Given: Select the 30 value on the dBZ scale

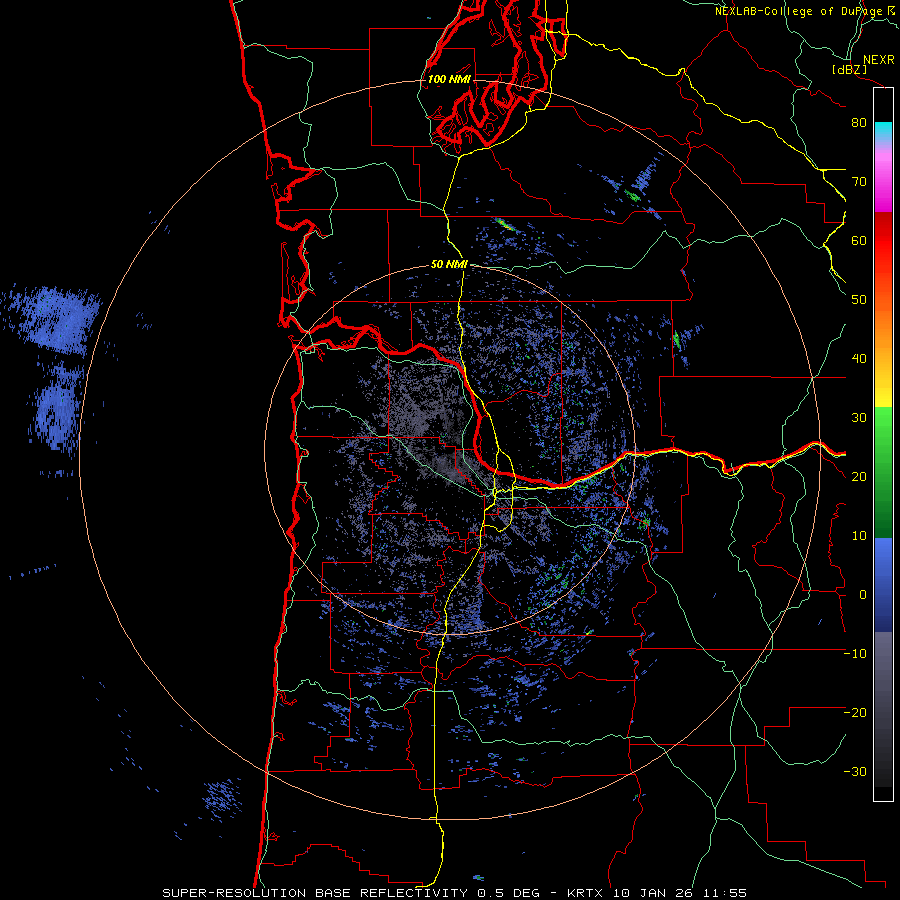Looking at the screenshot, I should 859,418.
